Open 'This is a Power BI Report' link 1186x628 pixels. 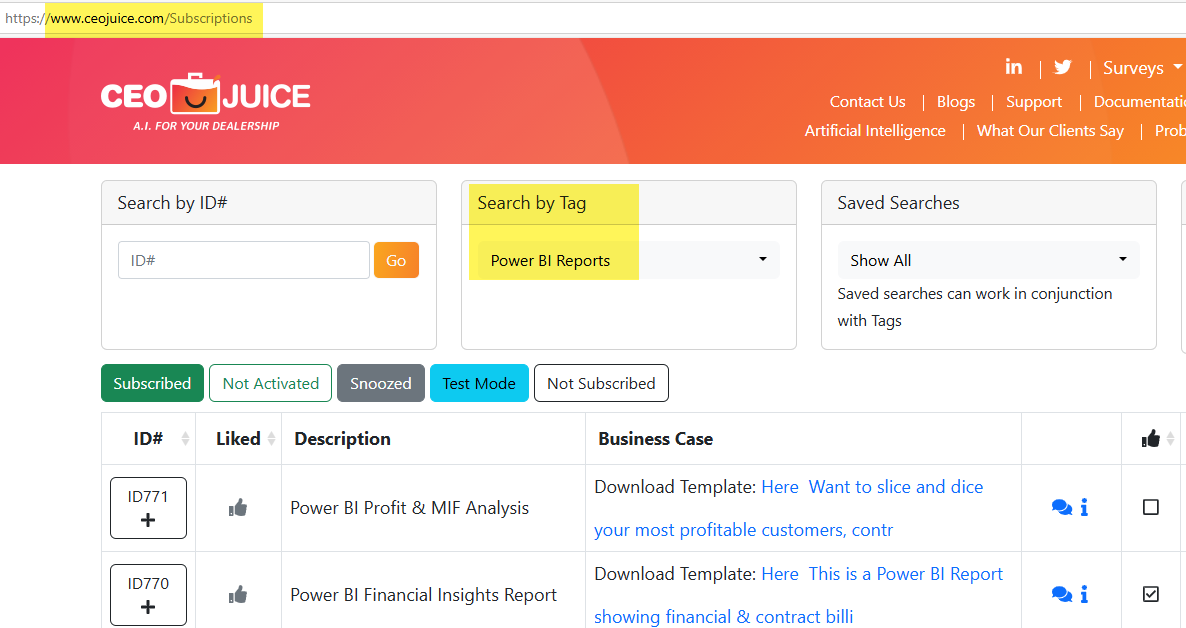click(x=905, y=574)
